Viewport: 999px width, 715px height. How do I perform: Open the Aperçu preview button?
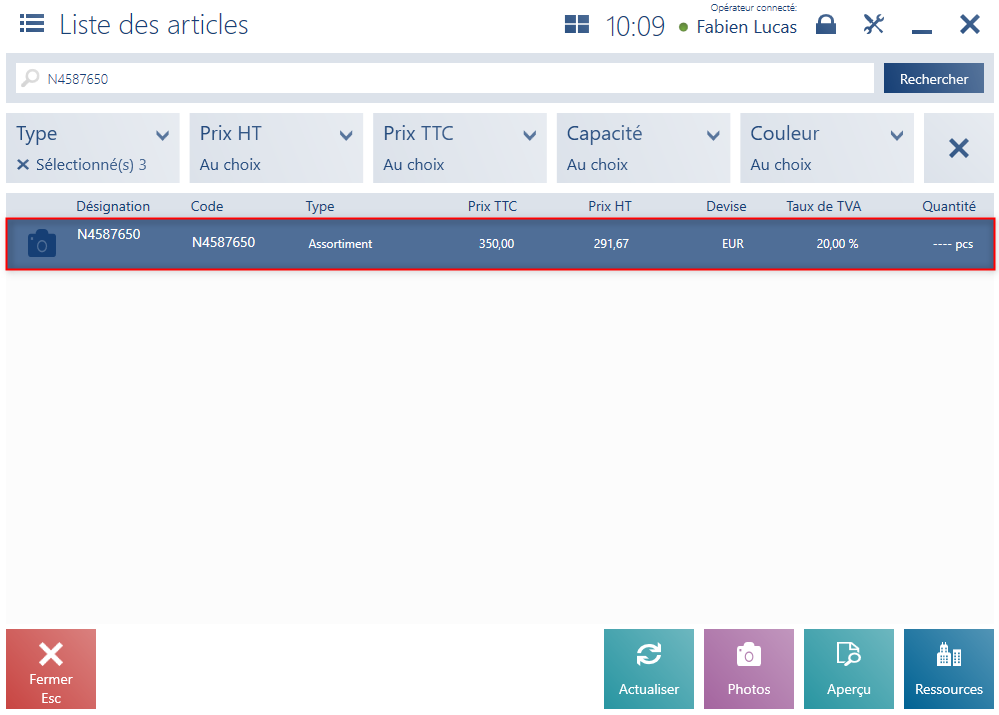(849, 669)
